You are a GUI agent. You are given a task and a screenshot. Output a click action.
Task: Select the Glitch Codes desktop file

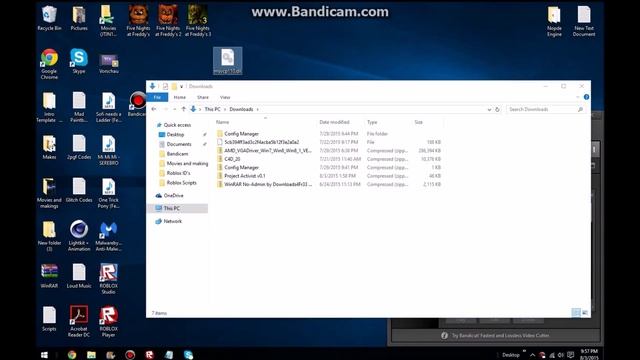[79, 190]
